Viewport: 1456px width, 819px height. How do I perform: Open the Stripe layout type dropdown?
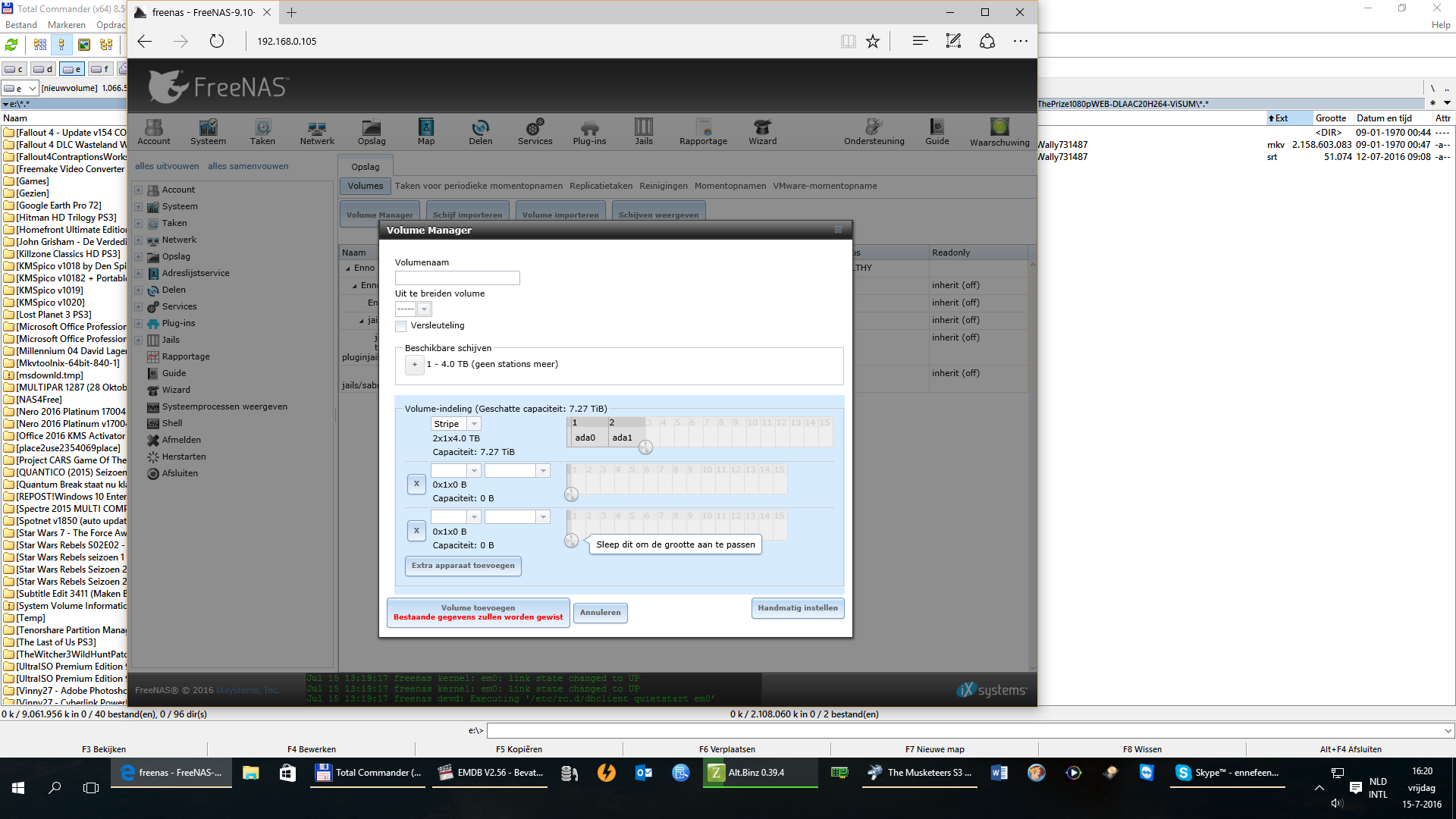(474, 424)
